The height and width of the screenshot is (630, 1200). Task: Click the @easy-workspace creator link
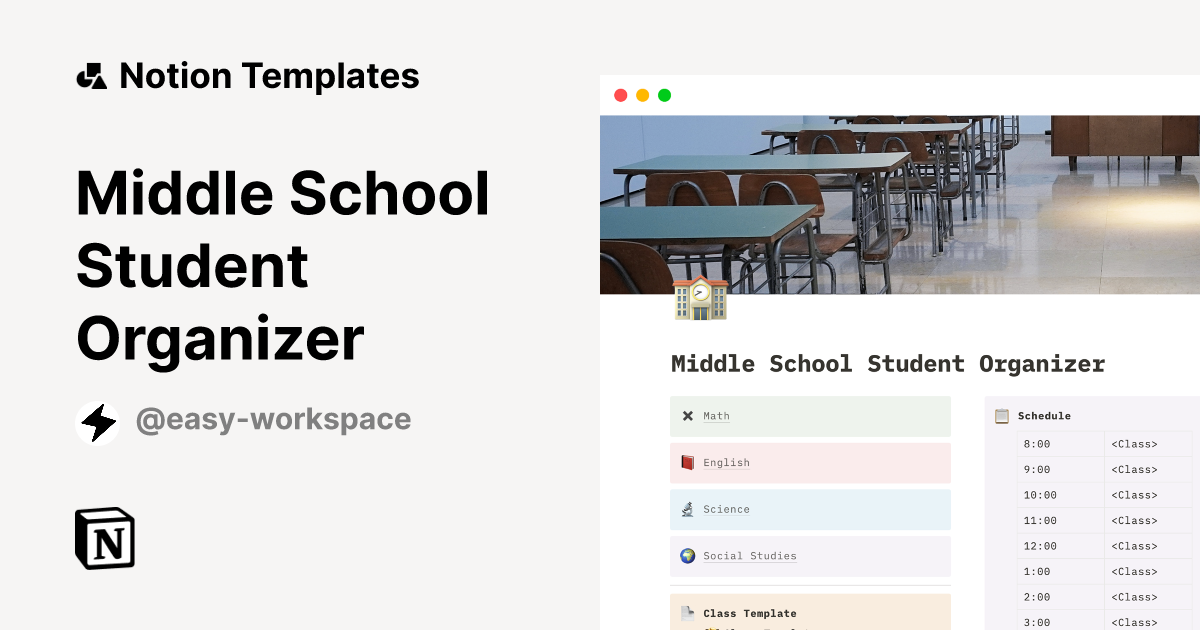pyautogui.click(x=272, y=419)
